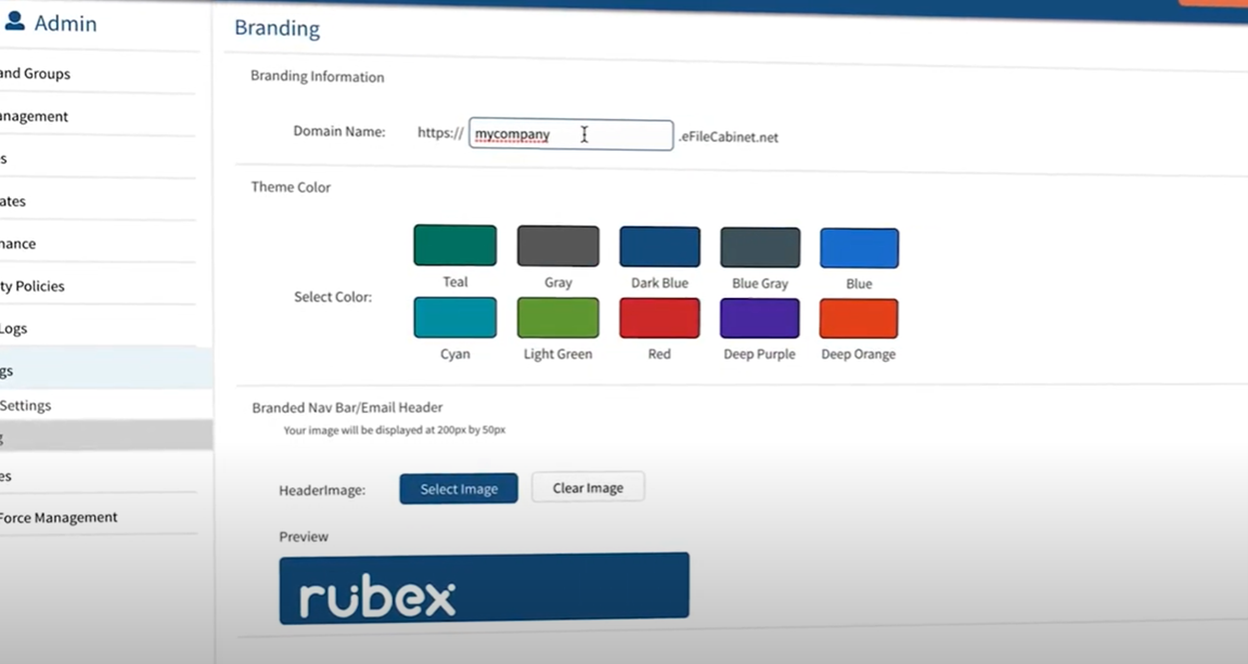Image resolution: width=1248 pixels, height=664 pixels.
Task: Click the 'Branding Information' section label
Action: coord(317,77)
